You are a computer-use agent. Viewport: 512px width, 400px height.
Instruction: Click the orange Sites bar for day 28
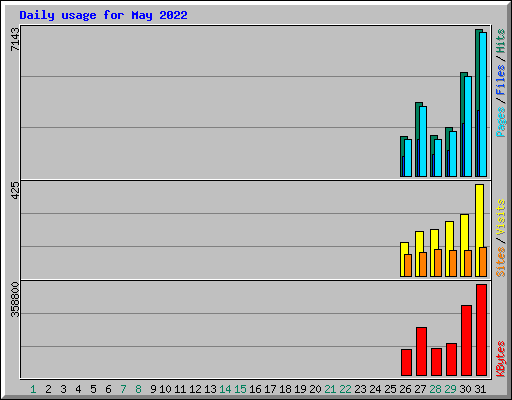pos(438,263)
